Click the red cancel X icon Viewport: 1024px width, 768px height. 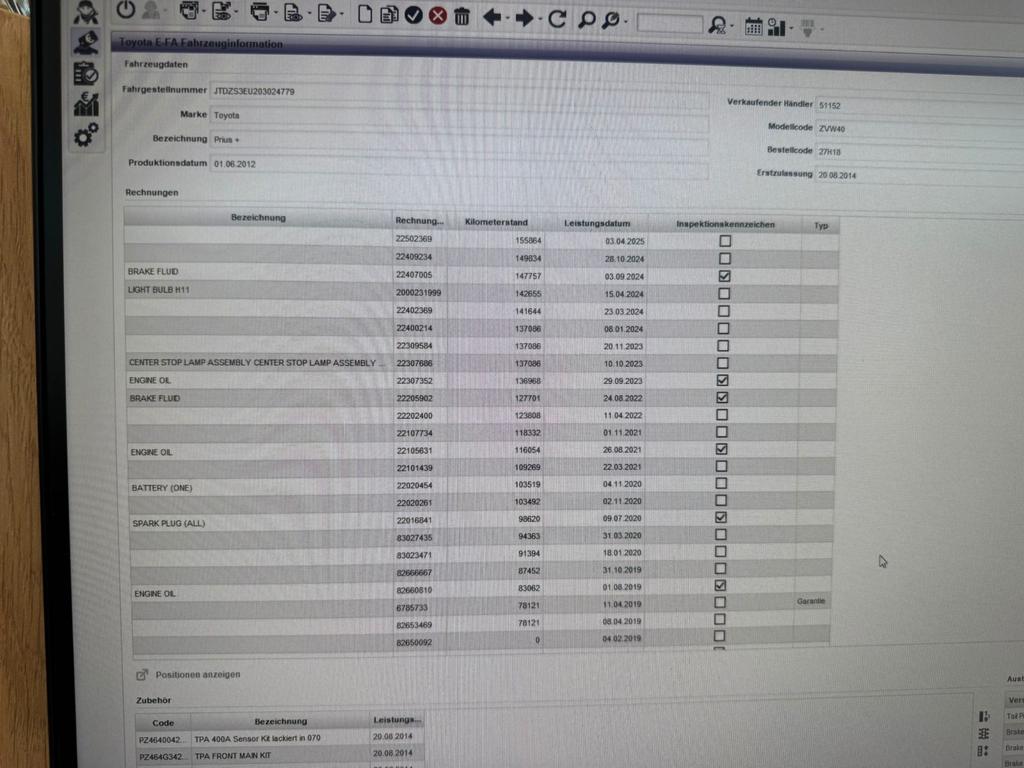pyautogui.click(x=438, y=16)
